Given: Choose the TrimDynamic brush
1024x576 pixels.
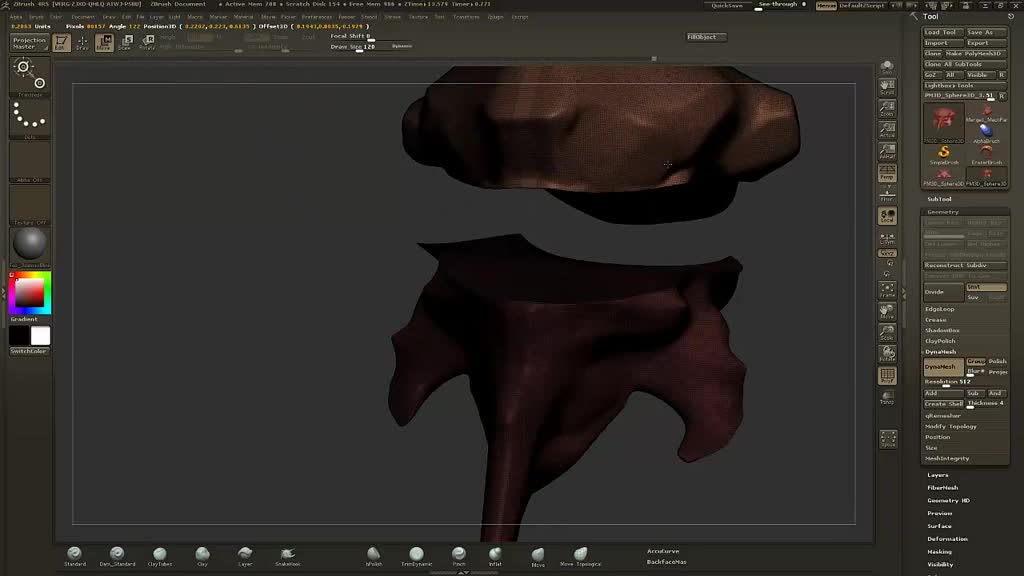Looking at the screenshot, I should point(416,554).
